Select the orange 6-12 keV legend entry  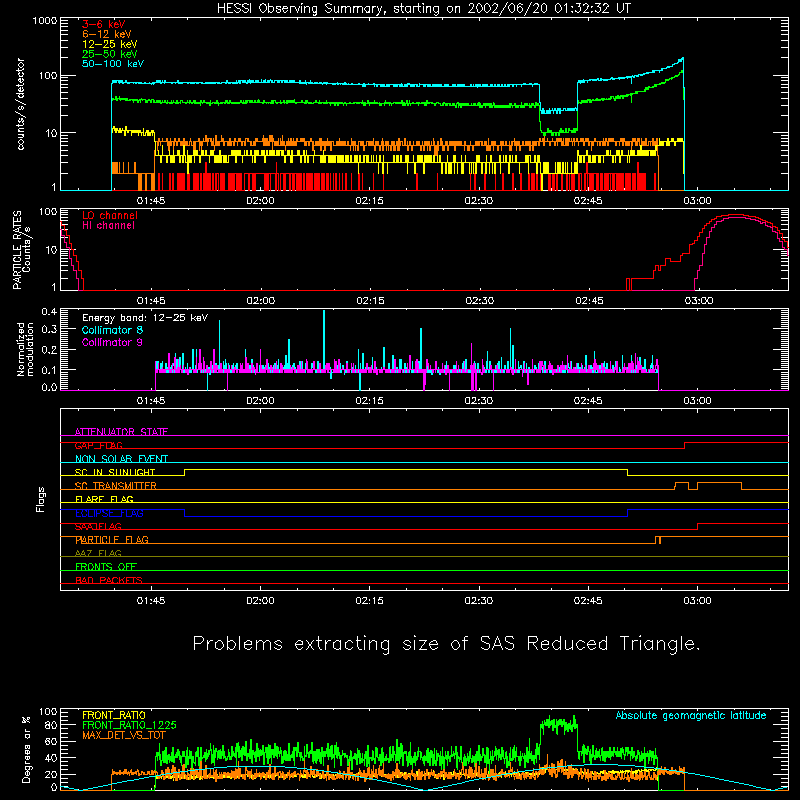click(x=107, y=34)
